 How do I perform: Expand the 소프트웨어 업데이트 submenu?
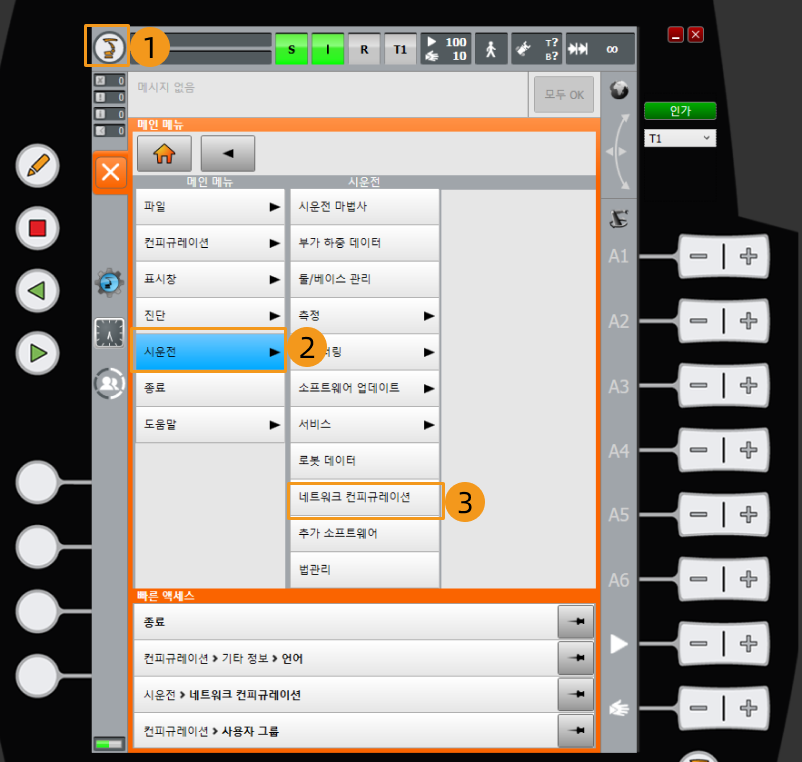pyautogui.click(x=365, y=388)
